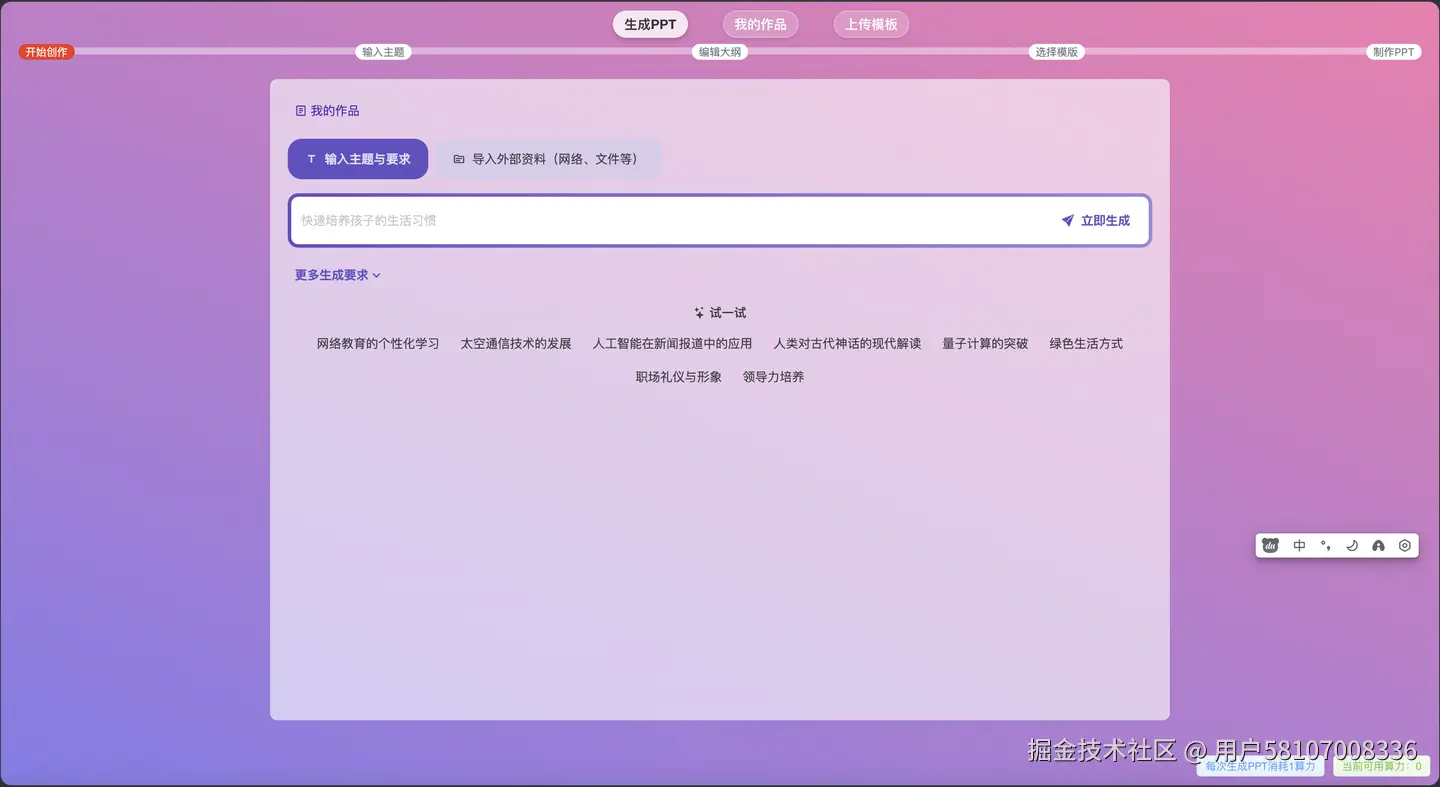
Task: Open the font style A icon
Action: 1378,545
